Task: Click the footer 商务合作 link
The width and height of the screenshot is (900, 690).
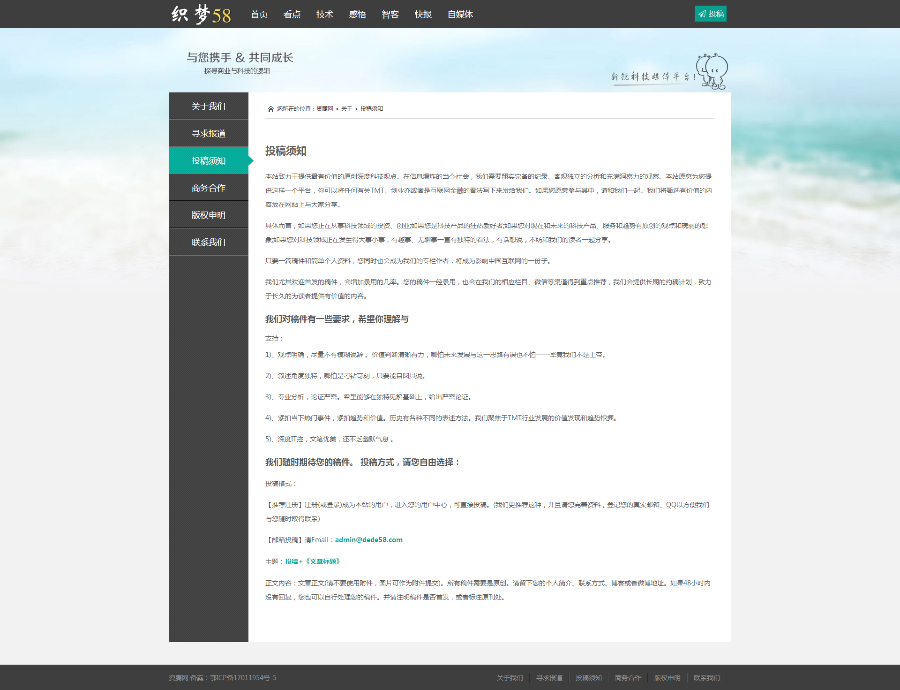Action: tap(628, 678)
